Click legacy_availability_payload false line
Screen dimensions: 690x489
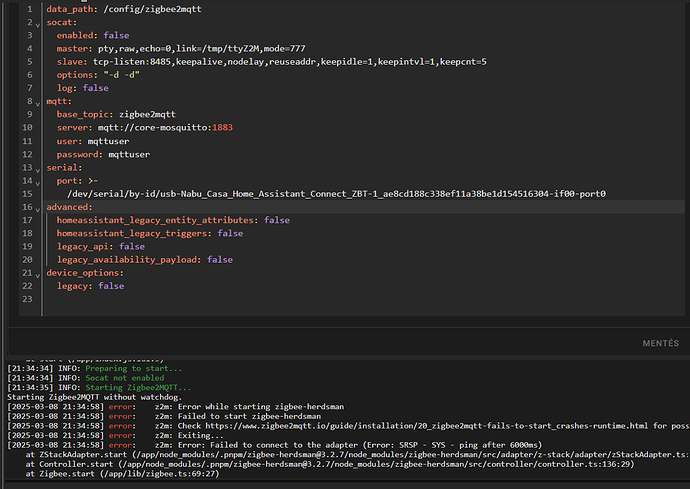(x=144, y=260)
